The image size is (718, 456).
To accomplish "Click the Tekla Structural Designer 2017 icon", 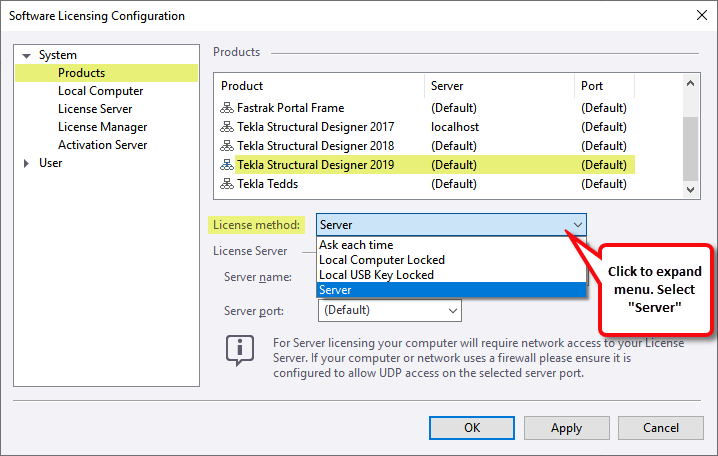I will [227, 127].
